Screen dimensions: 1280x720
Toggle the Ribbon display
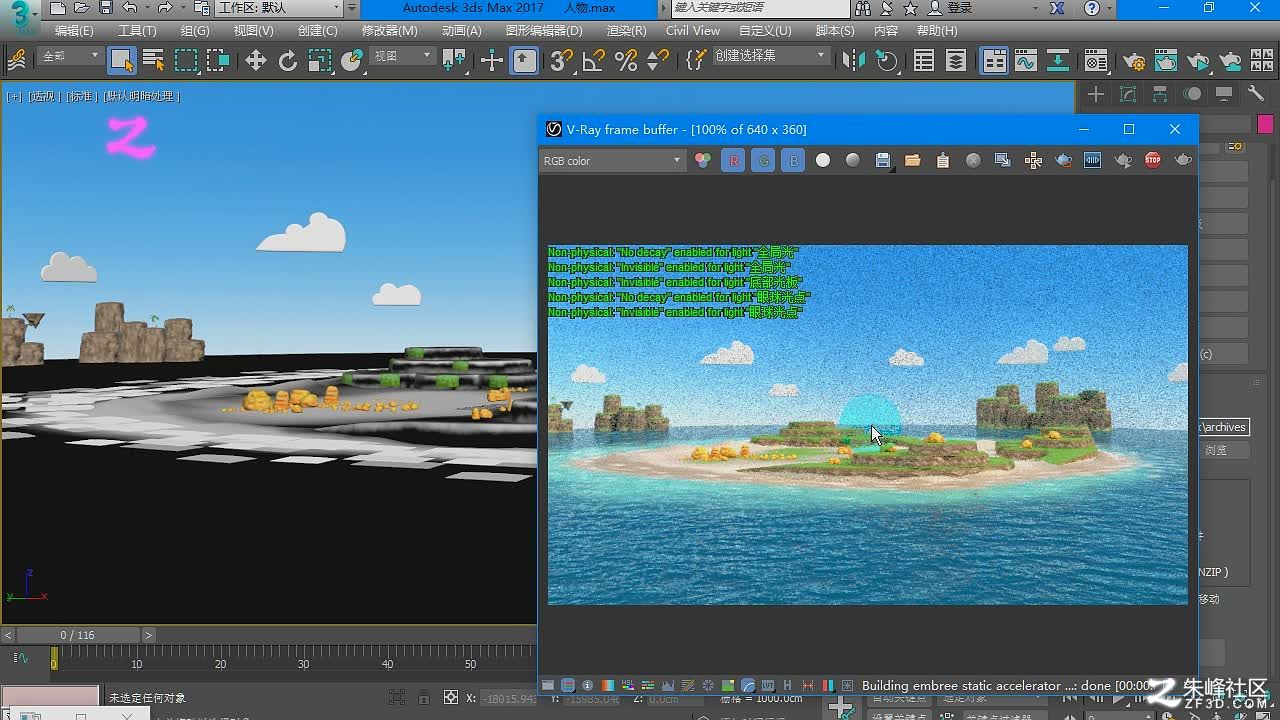[x=994, y=61]
